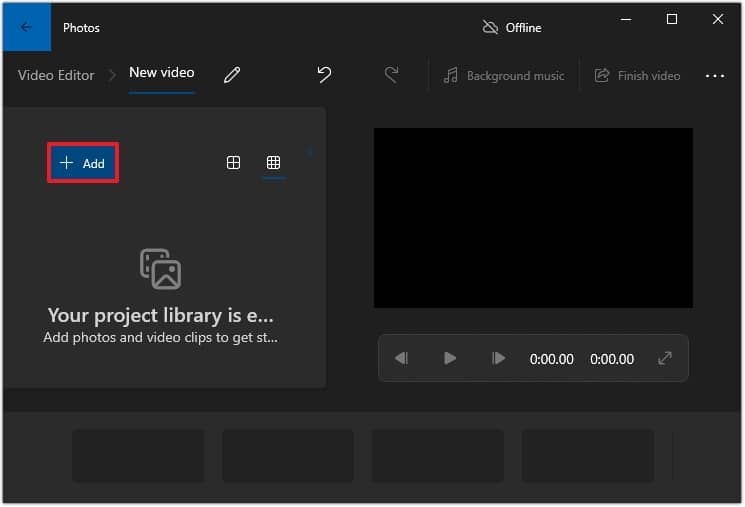
Task: Go back using the blue arrow button
Action: tap(27, 27)
